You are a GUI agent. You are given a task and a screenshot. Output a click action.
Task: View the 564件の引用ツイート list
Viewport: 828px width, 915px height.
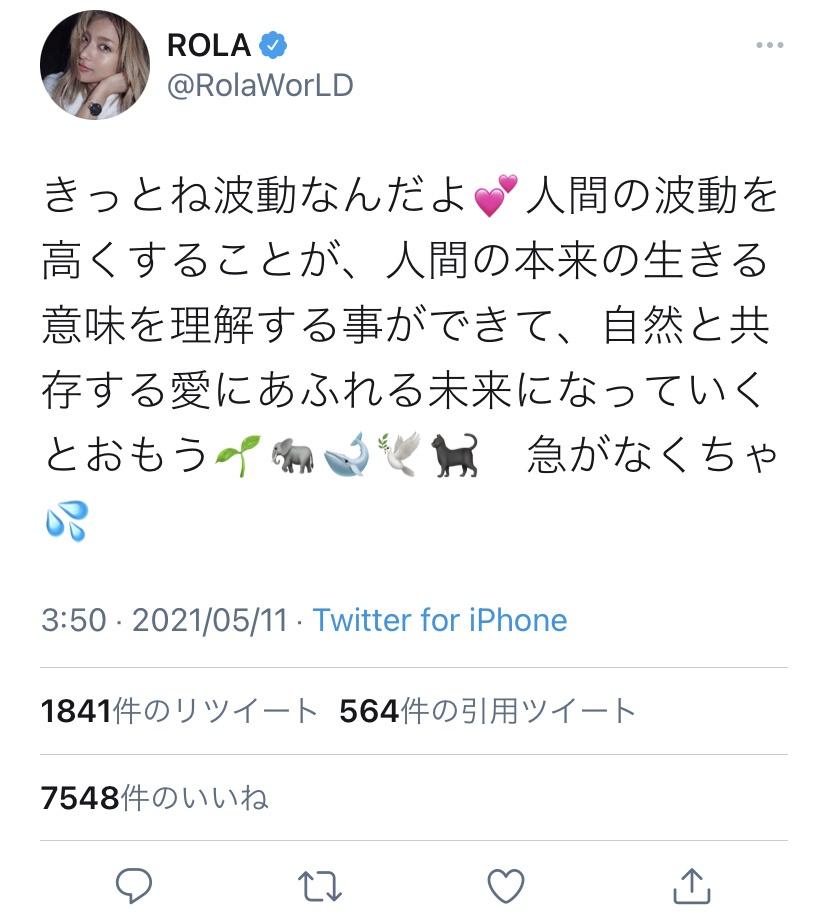pyautogui.click(x=487, y=711)
